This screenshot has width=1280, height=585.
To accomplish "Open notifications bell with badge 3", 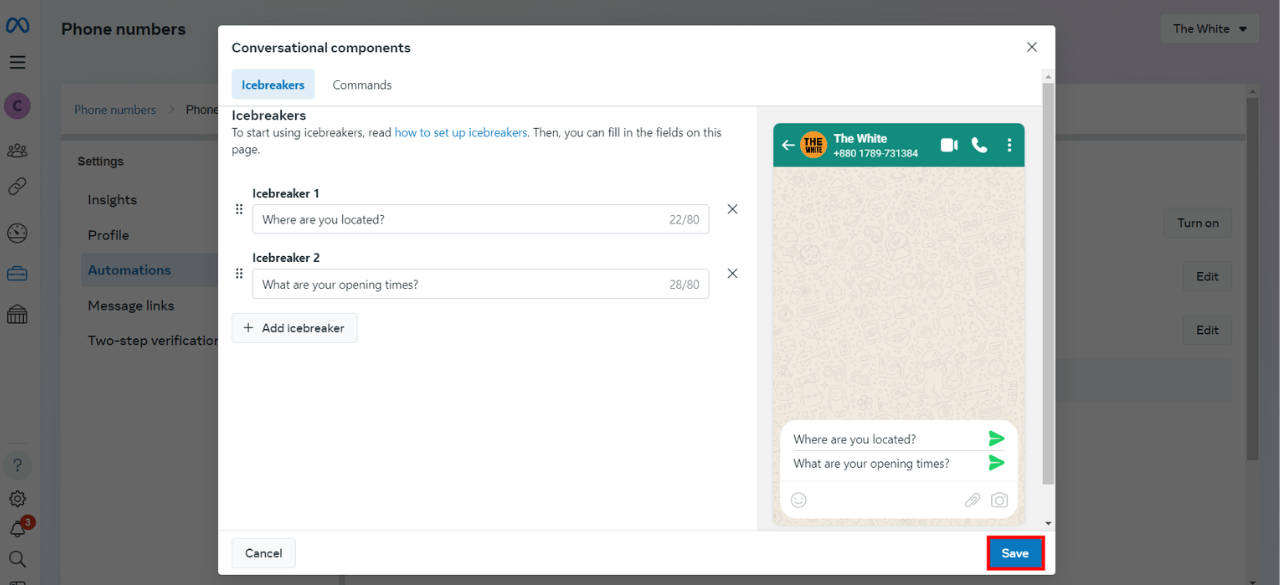I will (19, 527).
